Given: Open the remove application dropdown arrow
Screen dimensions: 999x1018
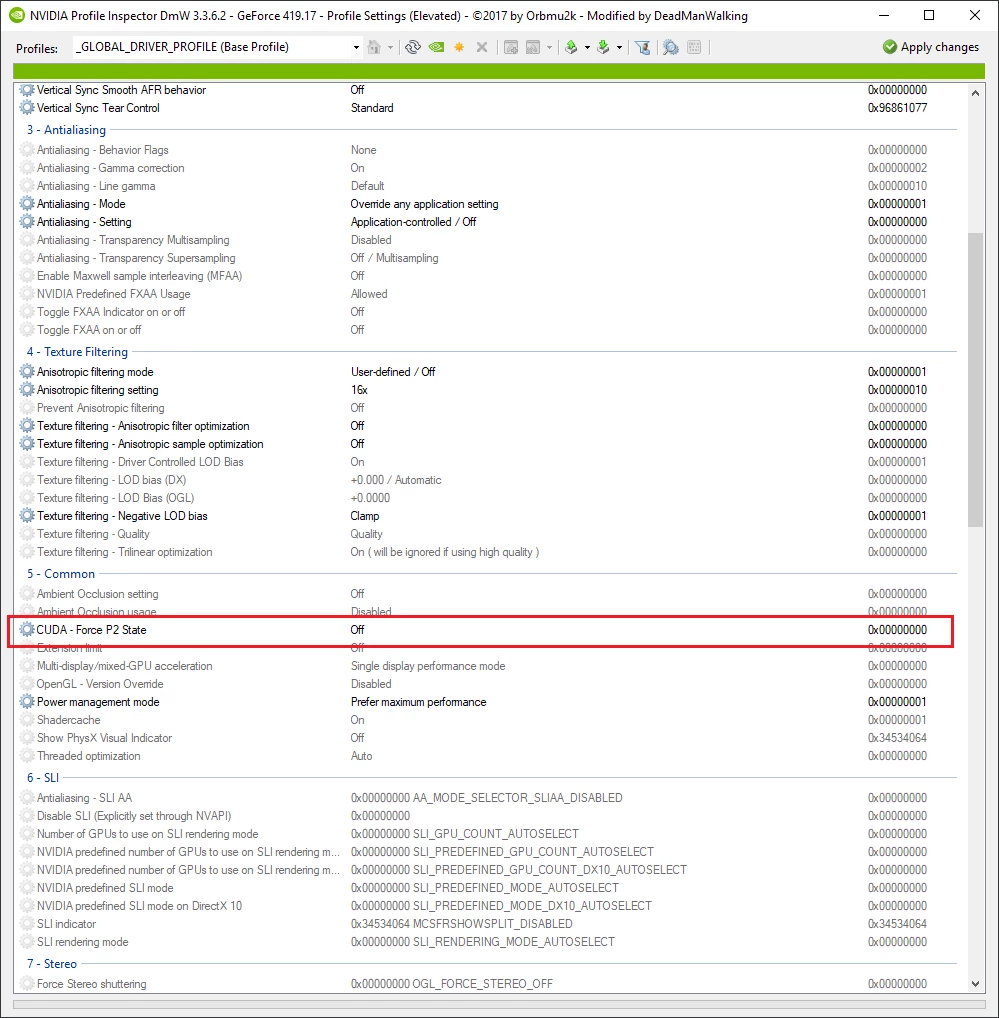Looking at the screenshot, I should point(549,47).
